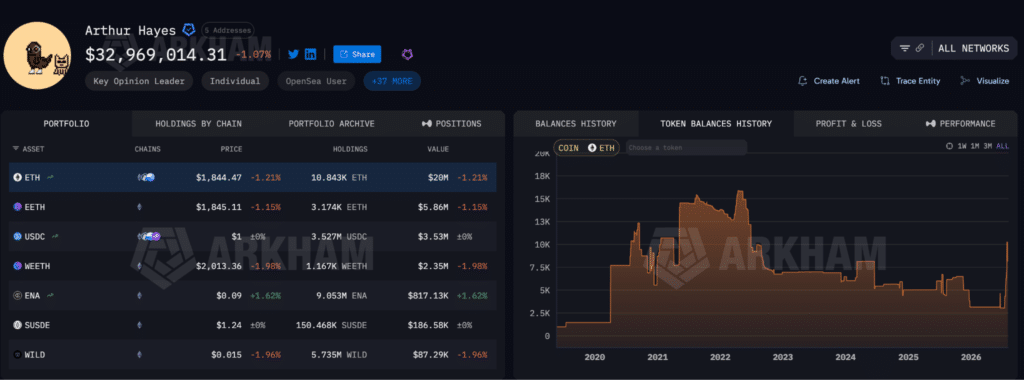Expand the +37 MORE tags
The height and width of the screenshot is (380, 1024).
pyautogui.click(x=392, y=81)
